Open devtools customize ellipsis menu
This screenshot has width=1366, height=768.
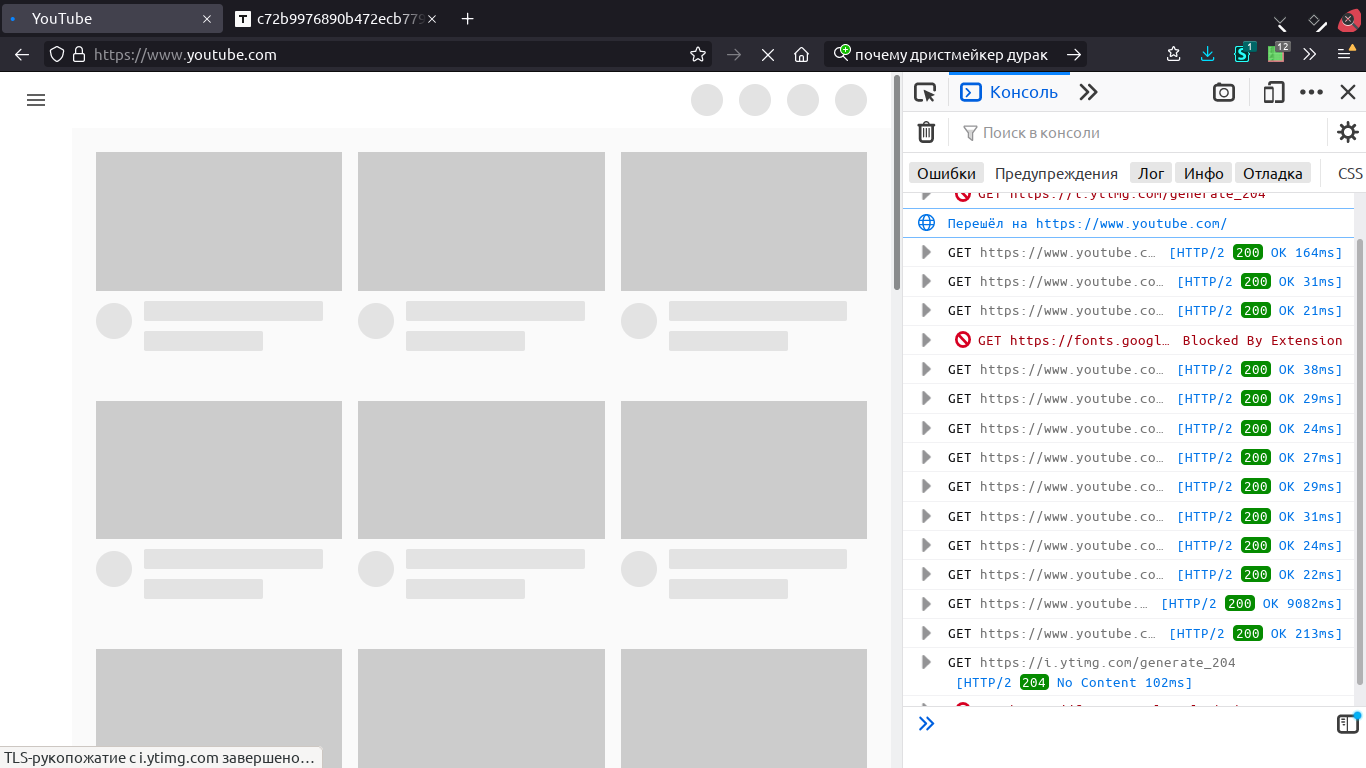coord(1311,93)
